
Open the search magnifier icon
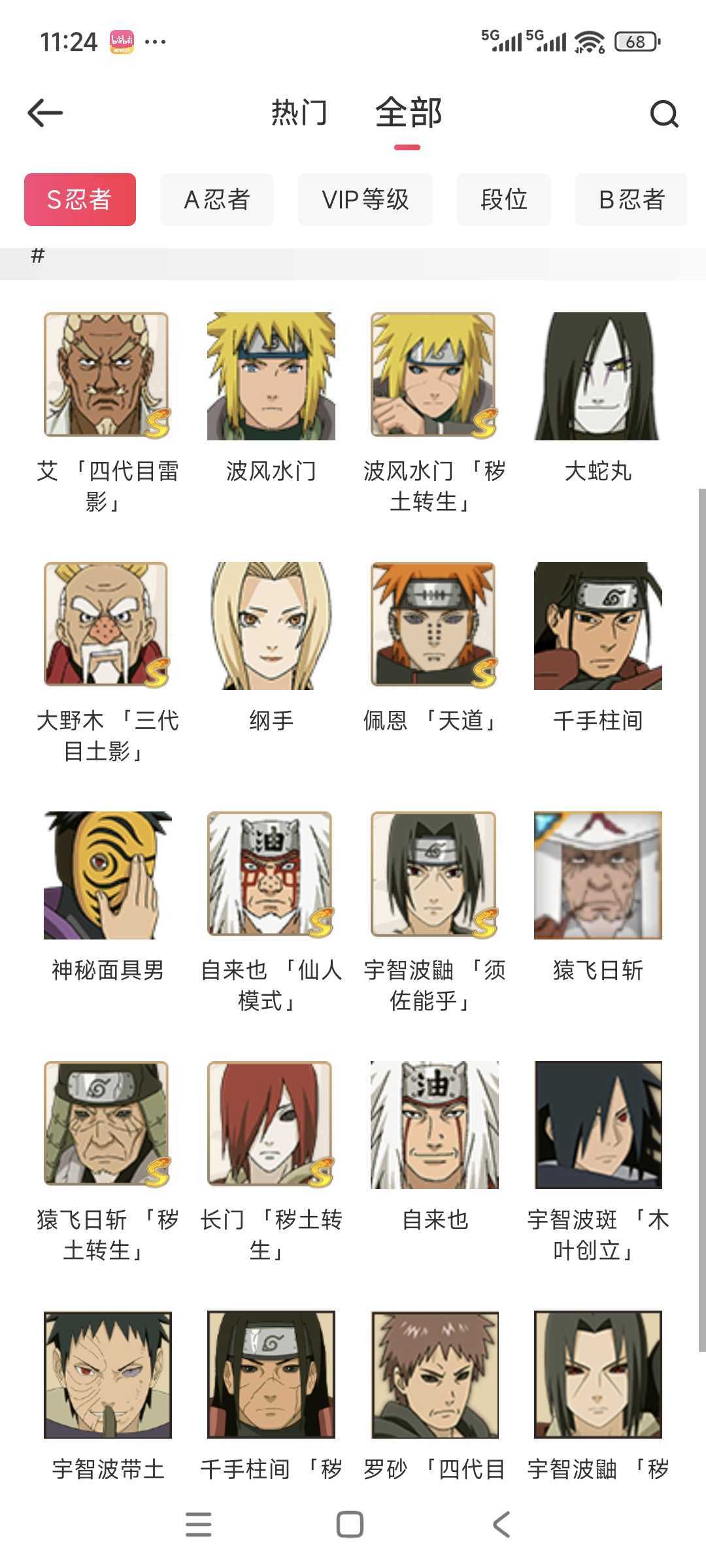click(x=664, y=114)
